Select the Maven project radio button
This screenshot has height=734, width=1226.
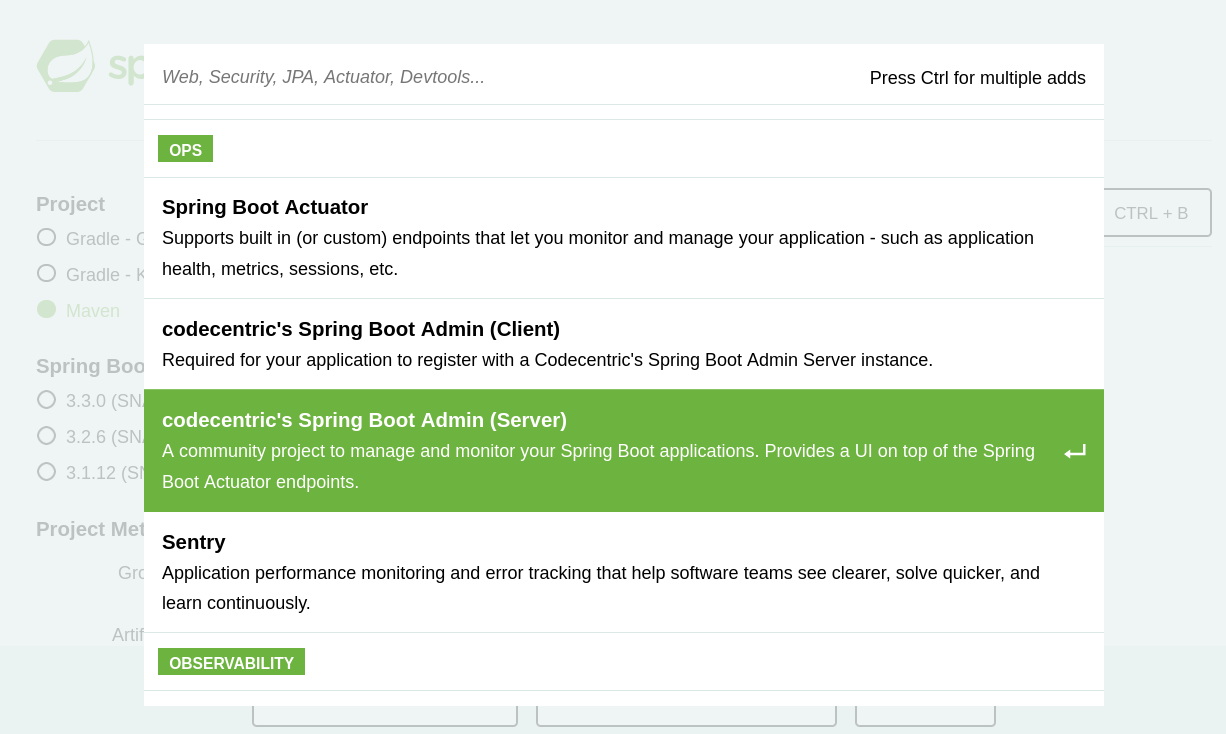pos(46,309)
